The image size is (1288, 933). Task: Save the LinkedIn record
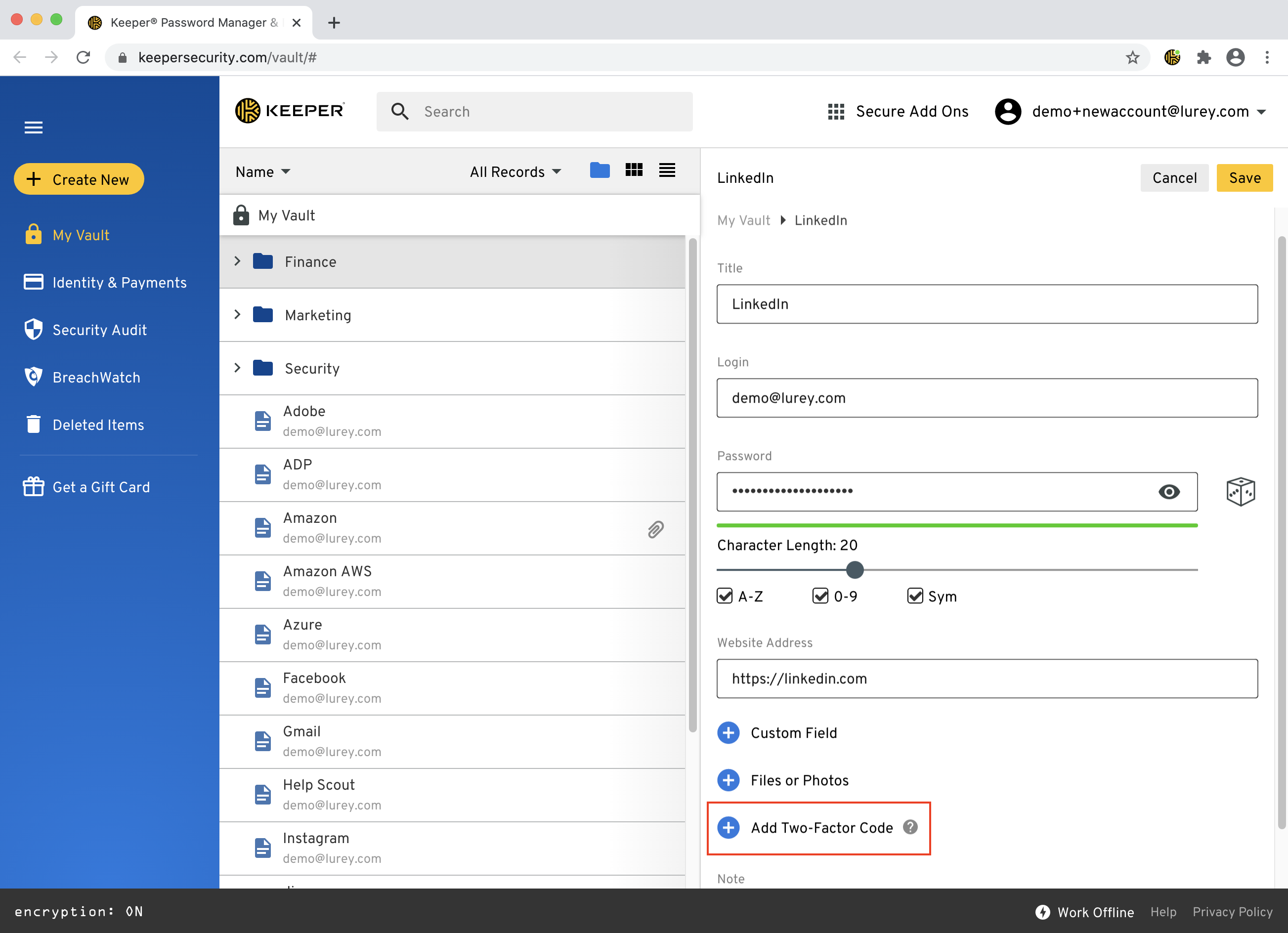click(x=1245, y=178)
